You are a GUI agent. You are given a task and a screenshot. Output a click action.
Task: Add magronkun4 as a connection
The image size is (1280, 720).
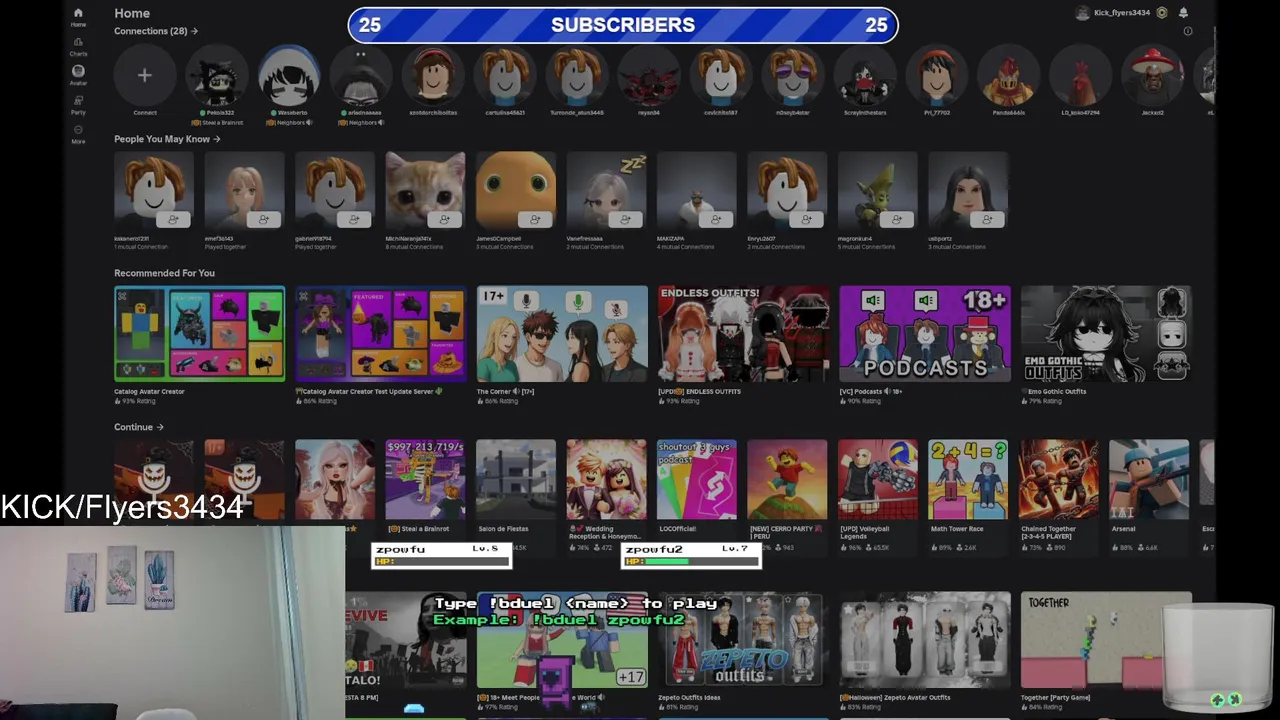tap(896, 219)
